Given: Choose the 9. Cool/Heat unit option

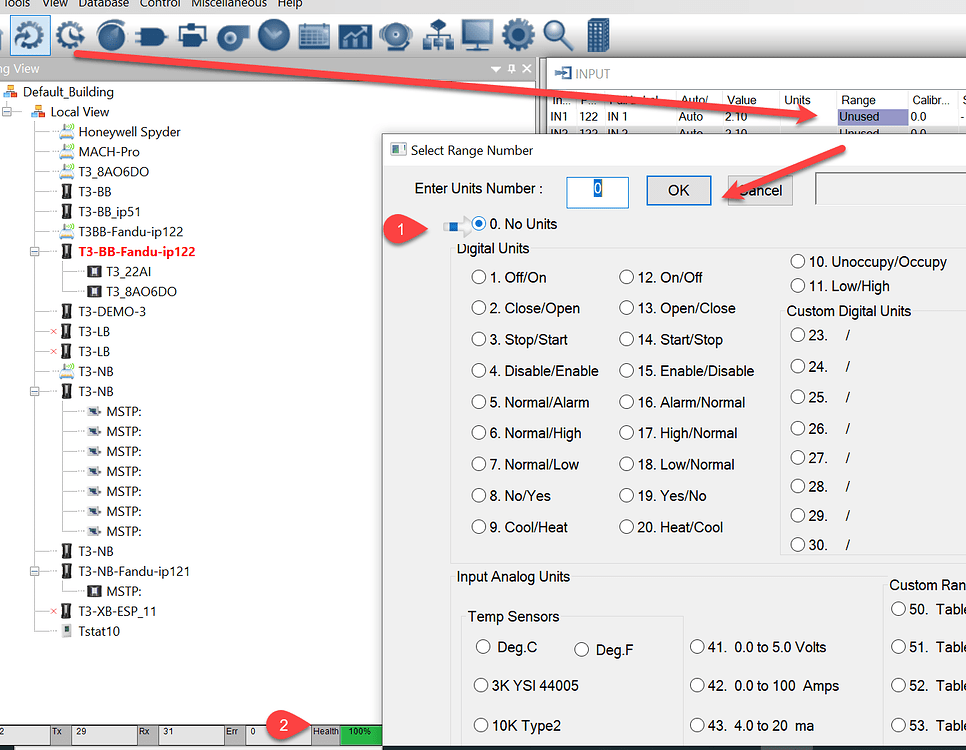Looking at the screenshot, I should [479, 526].
